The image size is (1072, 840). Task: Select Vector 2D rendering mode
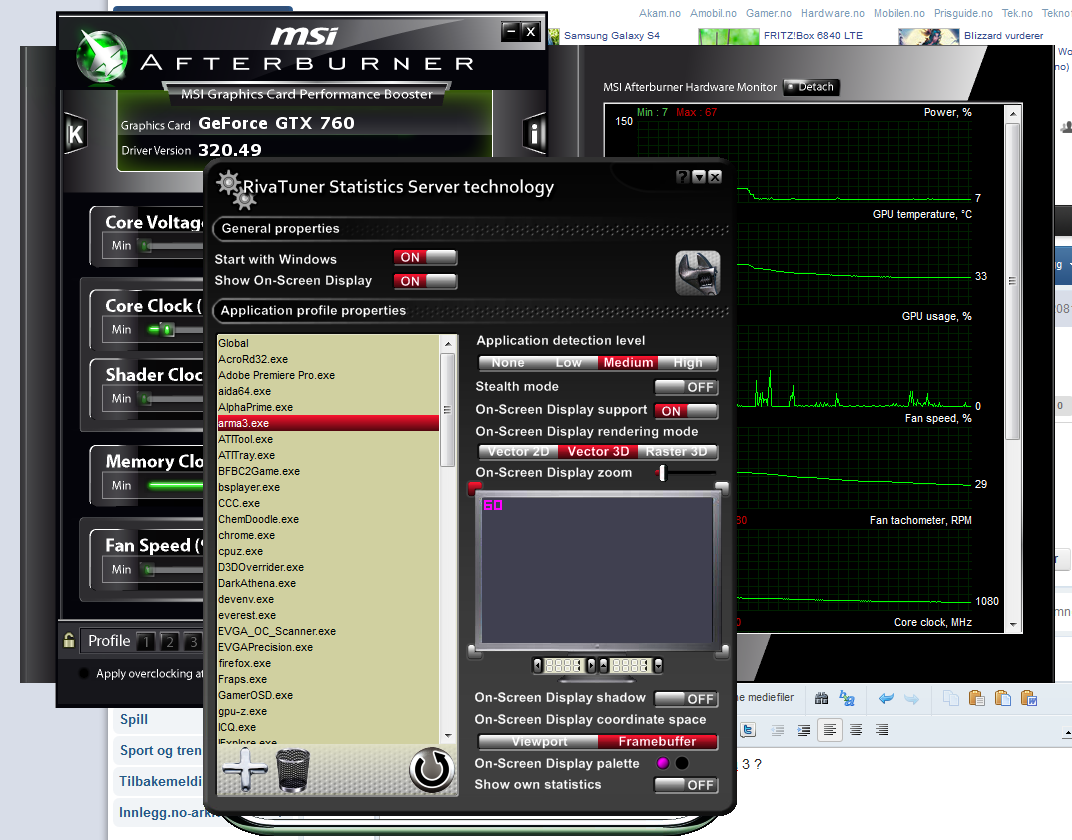[x=518, y=452]
